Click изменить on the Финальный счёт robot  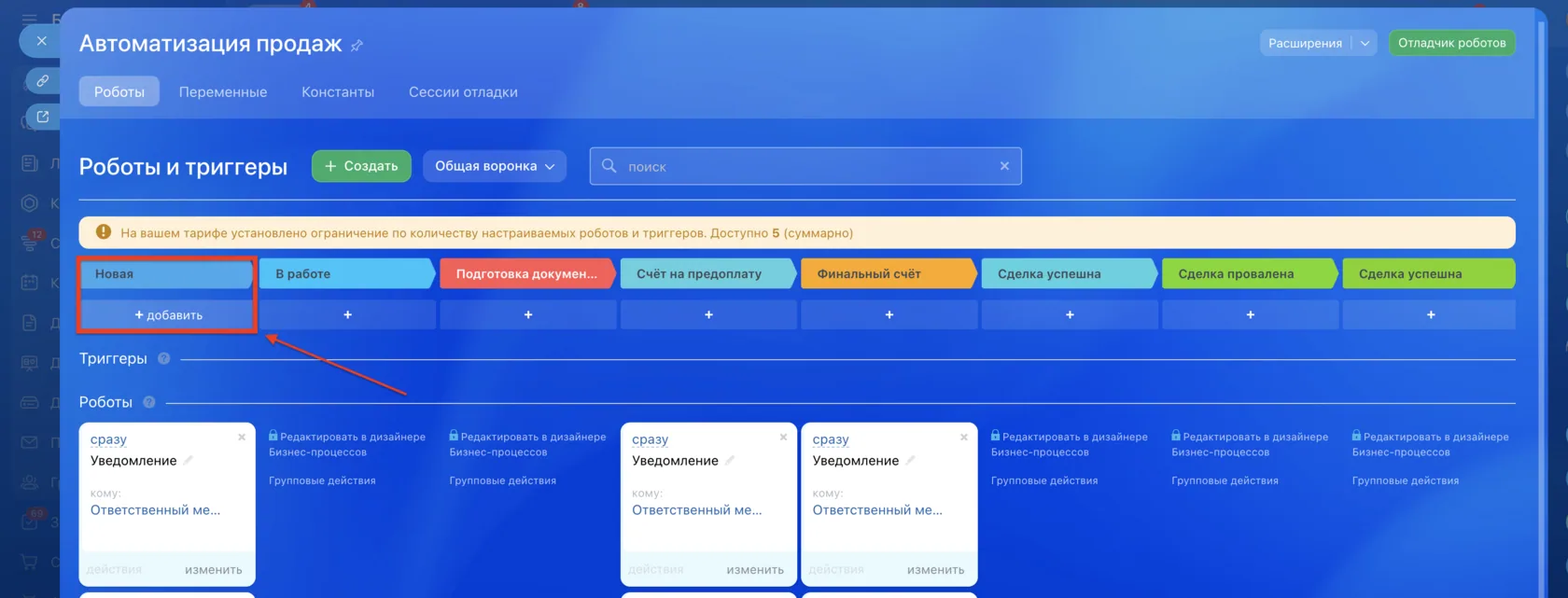point(936,570)
